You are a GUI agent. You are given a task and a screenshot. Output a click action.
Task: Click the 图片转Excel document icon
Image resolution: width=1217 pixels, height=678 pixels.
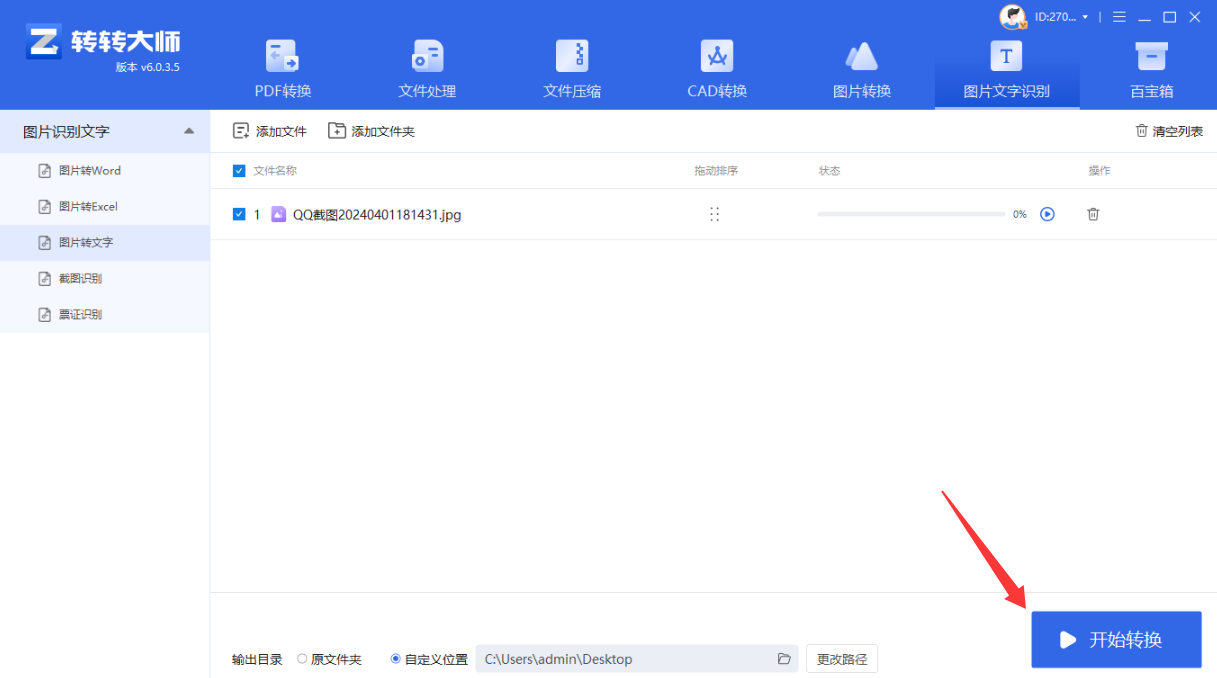tap(44, 207)
